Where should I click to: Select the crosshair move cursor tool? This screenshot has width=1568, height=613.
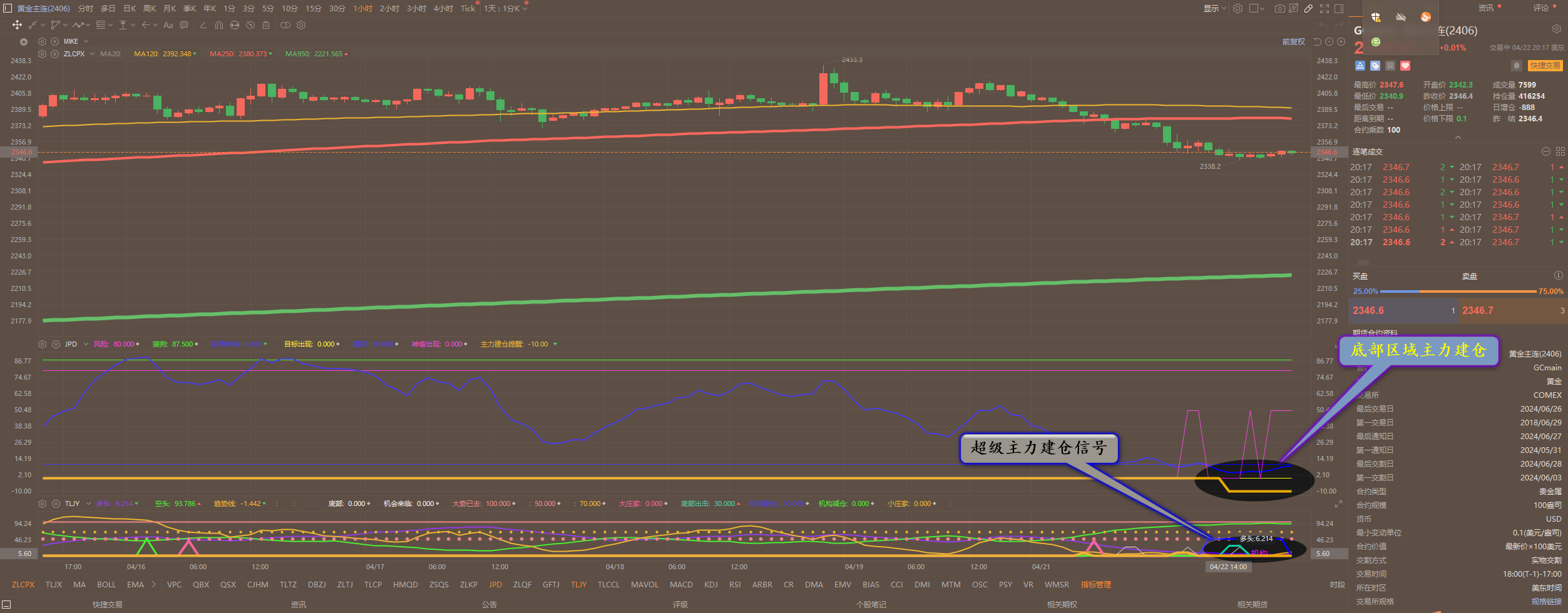pos(17,25)
